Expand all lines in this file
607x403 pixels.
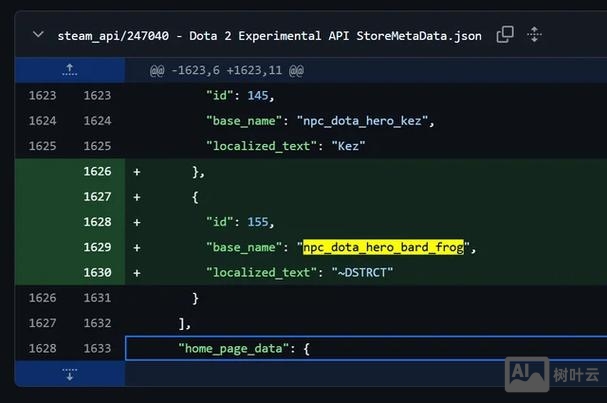[x=534, y=35]
